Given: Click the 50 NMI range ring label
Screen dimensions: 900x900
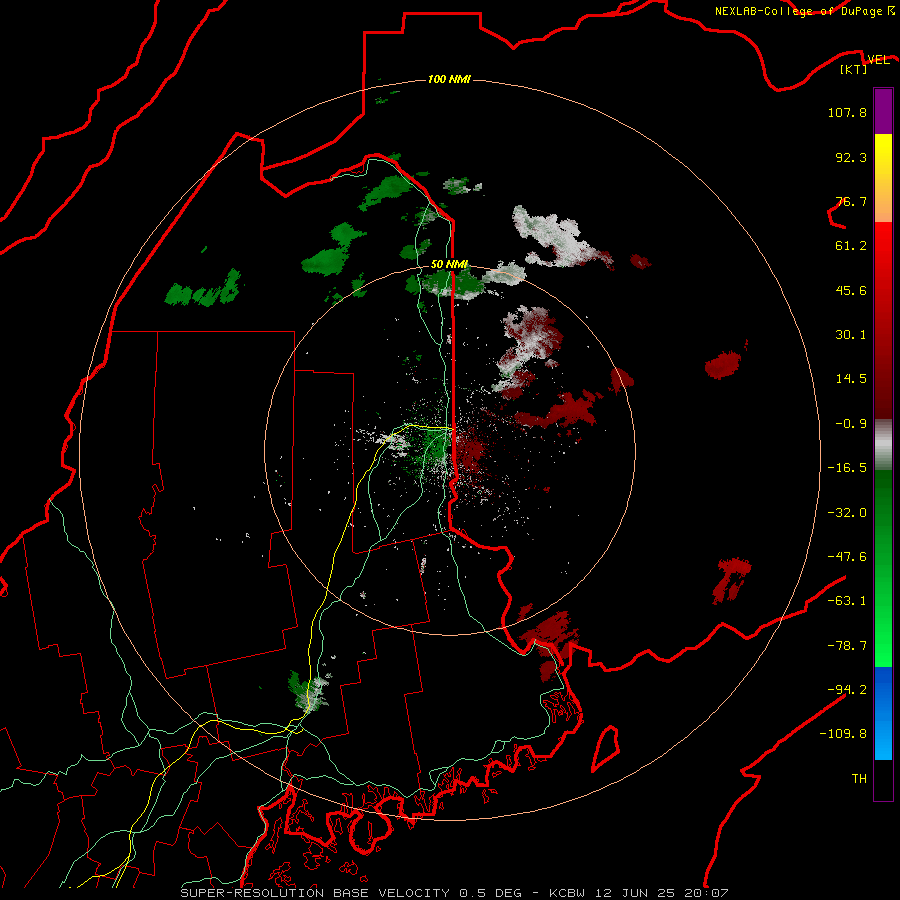Looking at the screenshot, I should 449,265.
